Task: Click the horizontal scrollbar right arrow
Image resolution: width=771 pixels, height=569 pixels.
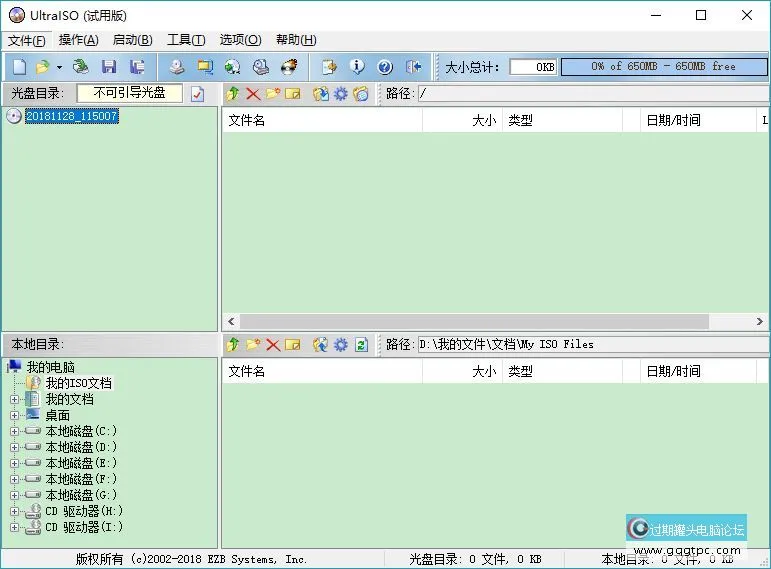Action: click(x=761, y=322)
